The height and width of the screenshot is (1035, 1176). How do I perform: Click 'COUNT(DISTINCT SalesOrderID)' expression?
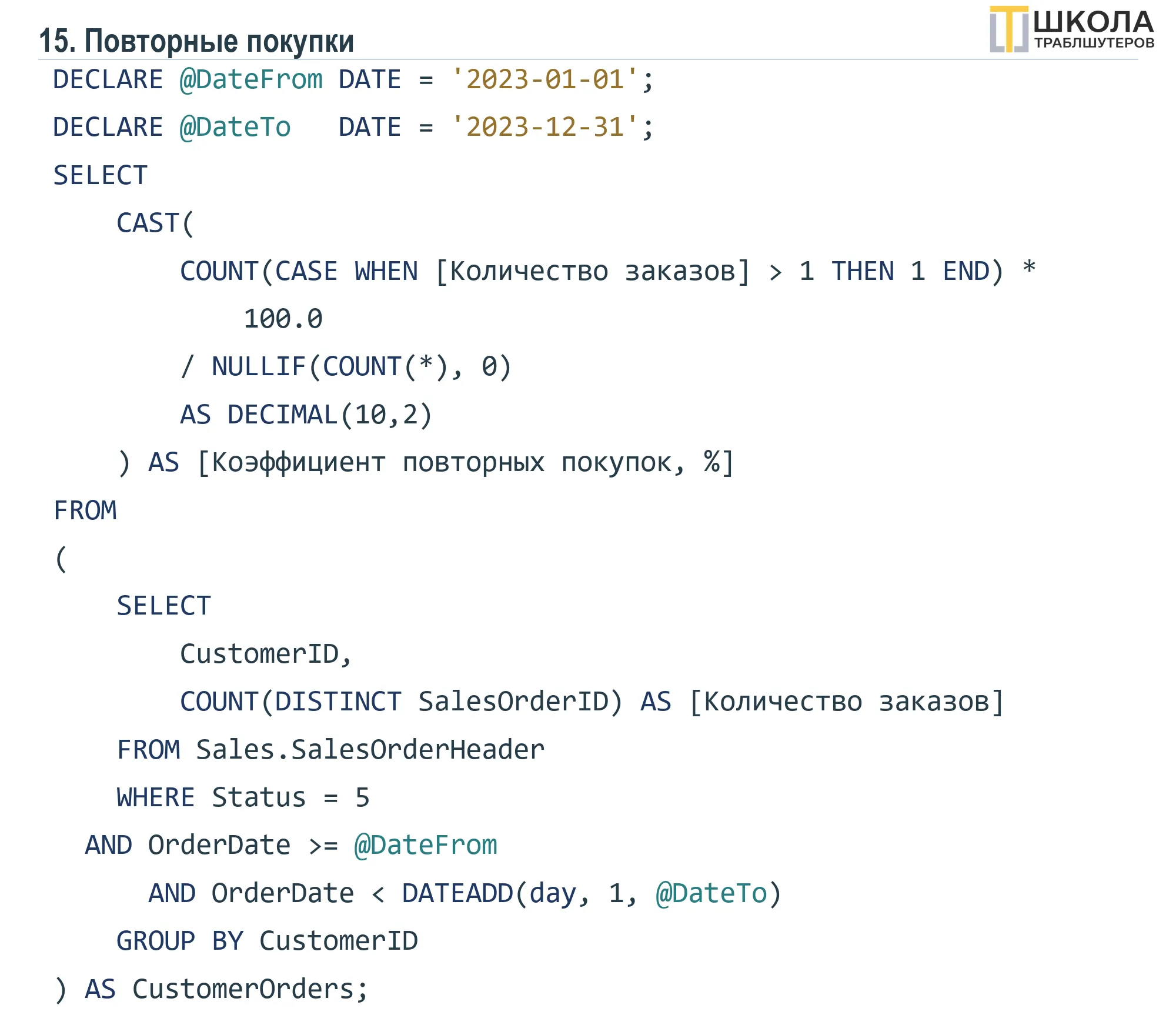[x=401, y=702]
